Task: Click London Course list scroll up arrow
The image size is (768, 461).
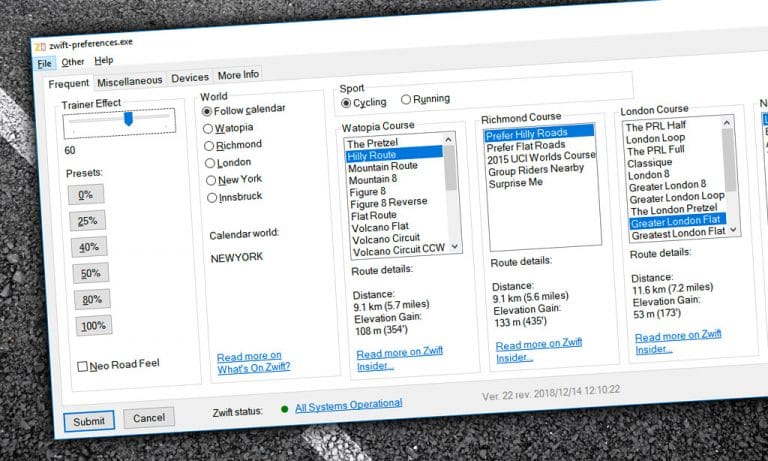Action: pyautogui.click(x=727, y=122)
